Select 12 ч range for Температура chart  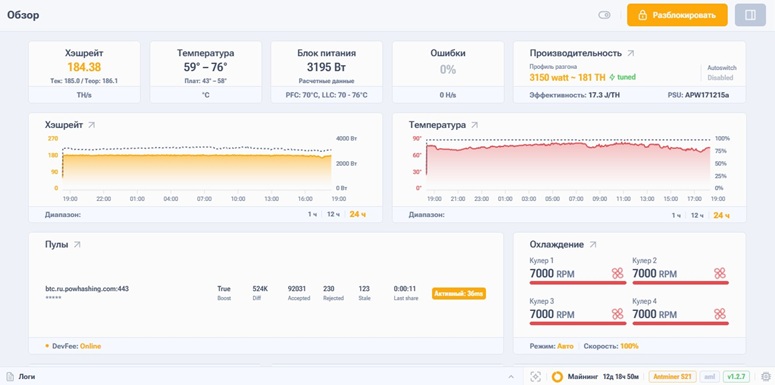click(697, 215)
